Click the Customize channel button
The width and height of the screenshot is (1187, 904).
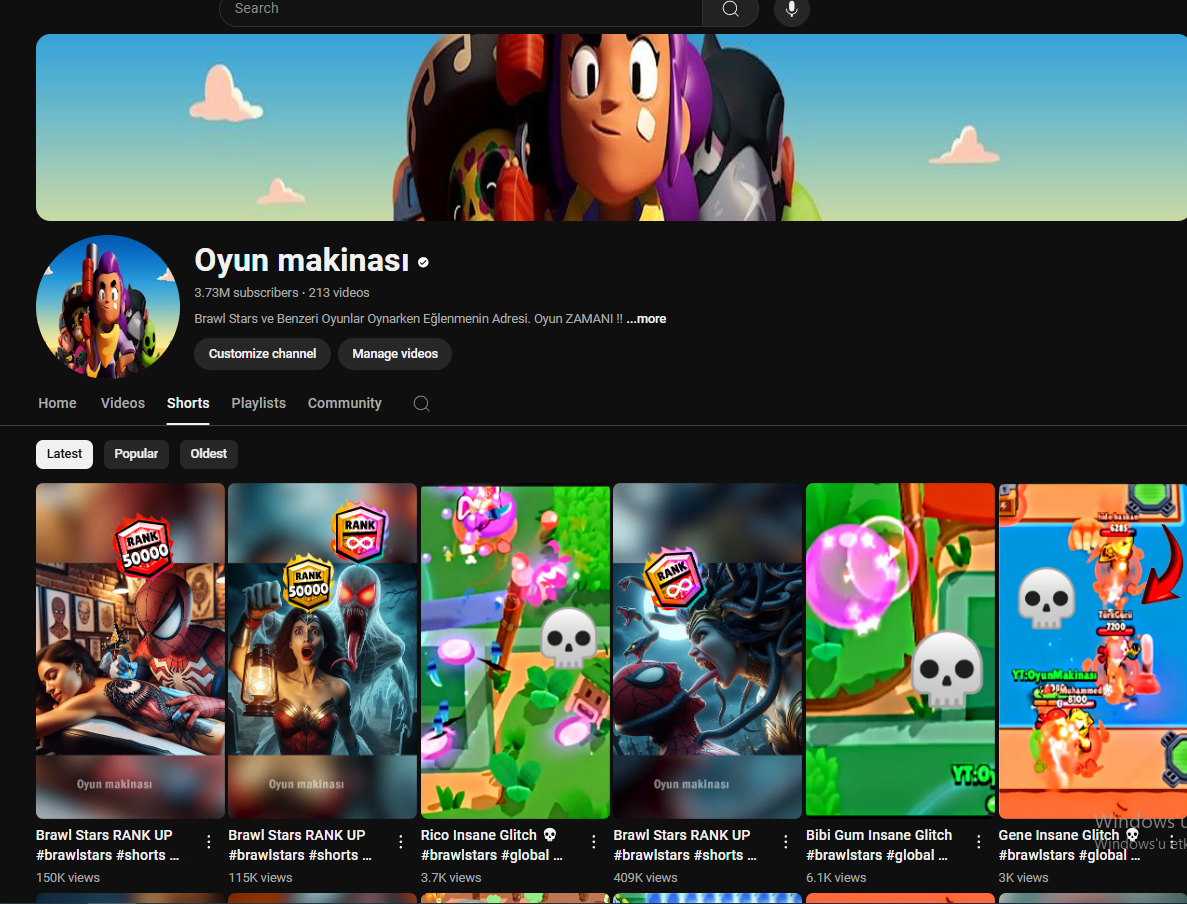point(262,354)
